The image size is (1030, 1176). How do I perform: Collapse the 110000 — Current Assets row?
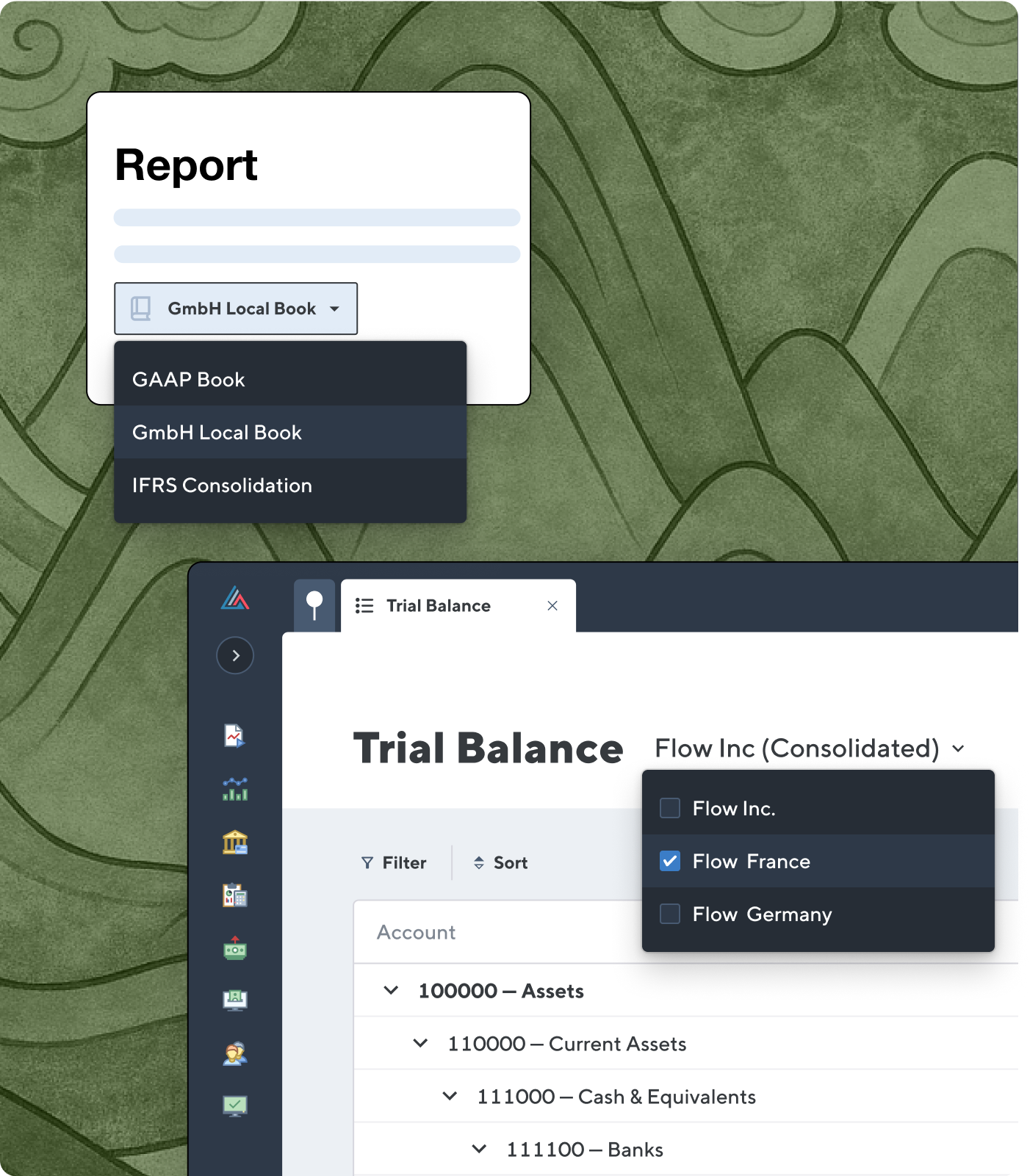coord(421,1043)
